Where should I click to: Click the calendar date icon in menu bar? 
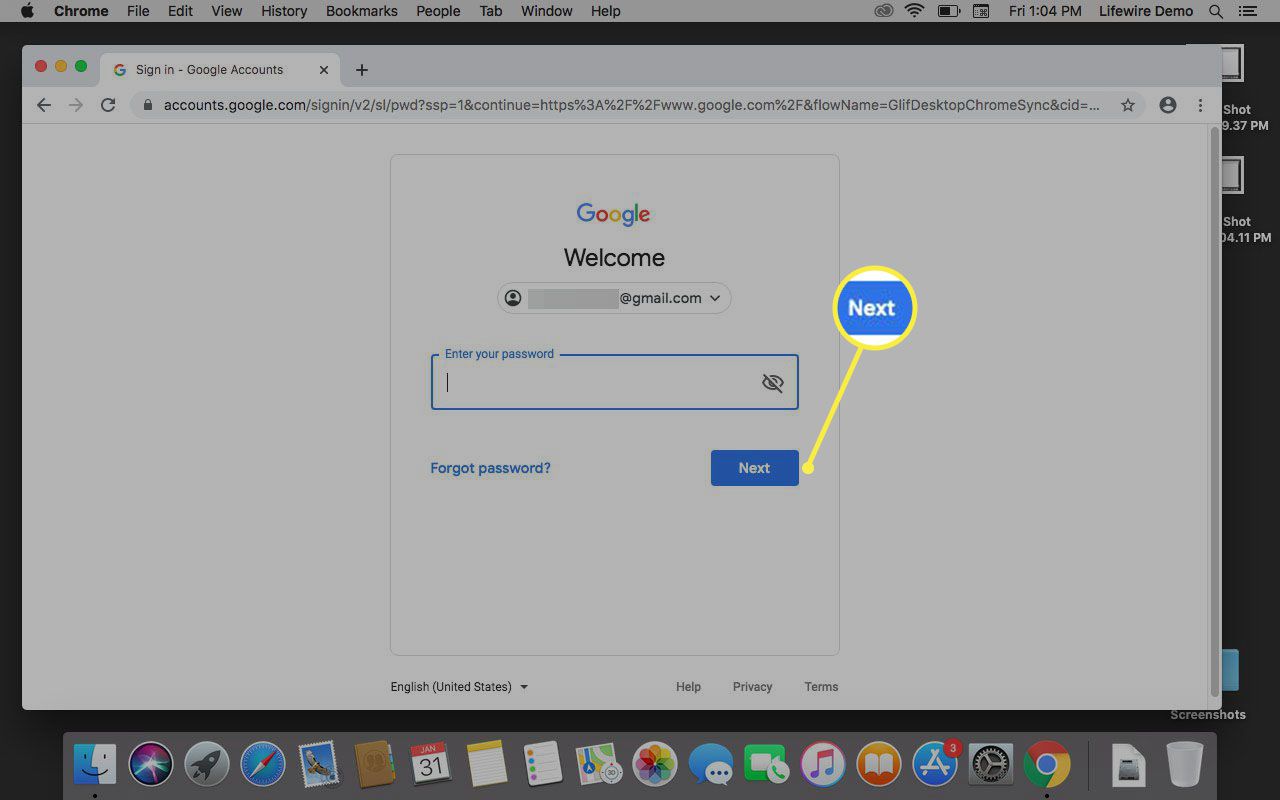coord(981,11)
